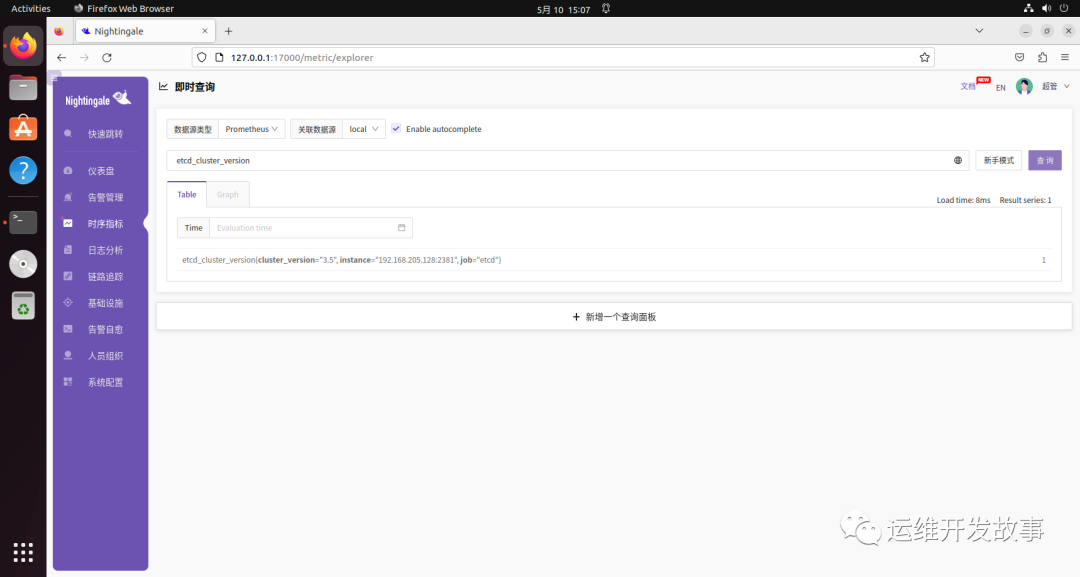The image size is (1080, 577).
Task: Open the site shield security icon
Action: (x=202, y=58)
